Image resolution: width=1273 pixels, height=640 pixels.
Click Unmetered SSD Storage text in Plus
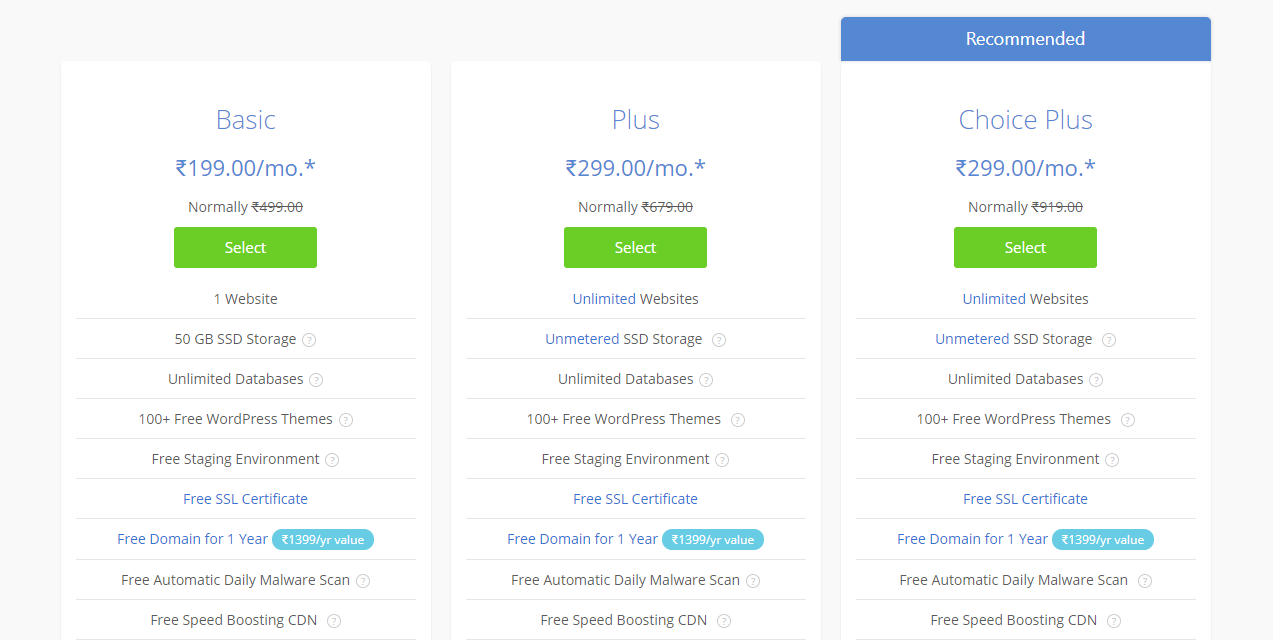tap(623, 339)
